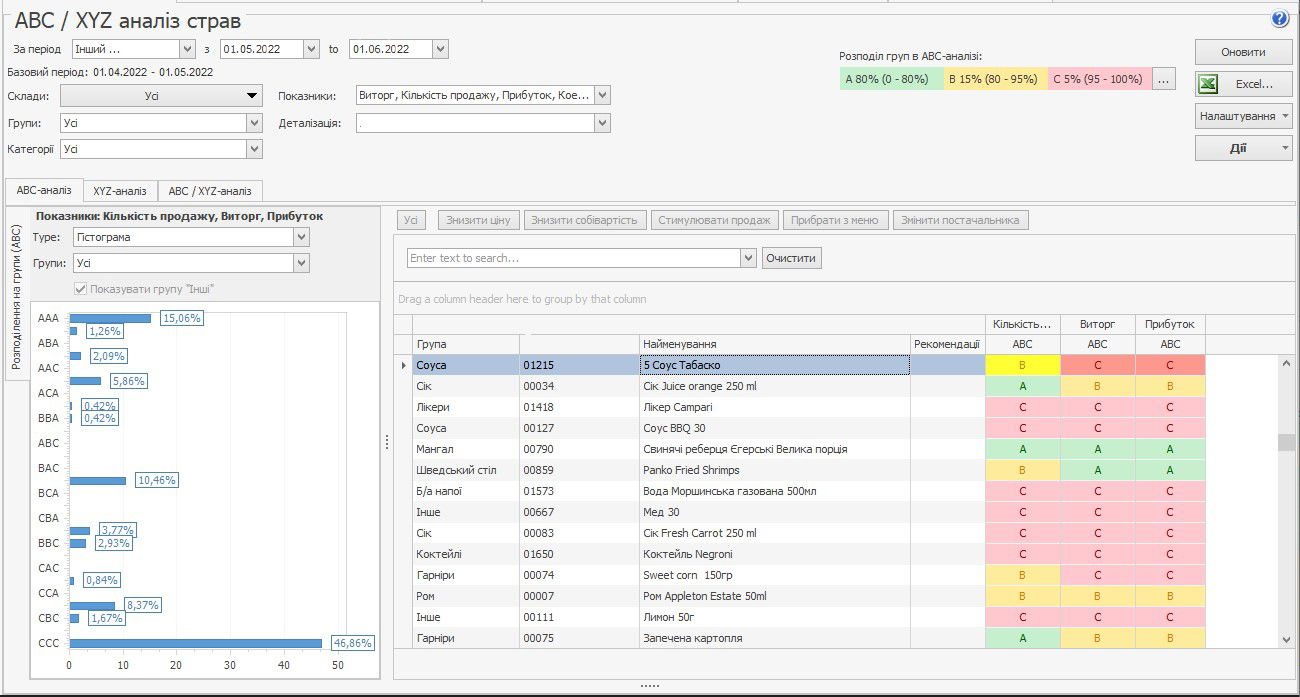Open the Показники indicators dropdown
This screenshot has height=697, width=1300.
(601, 96)
